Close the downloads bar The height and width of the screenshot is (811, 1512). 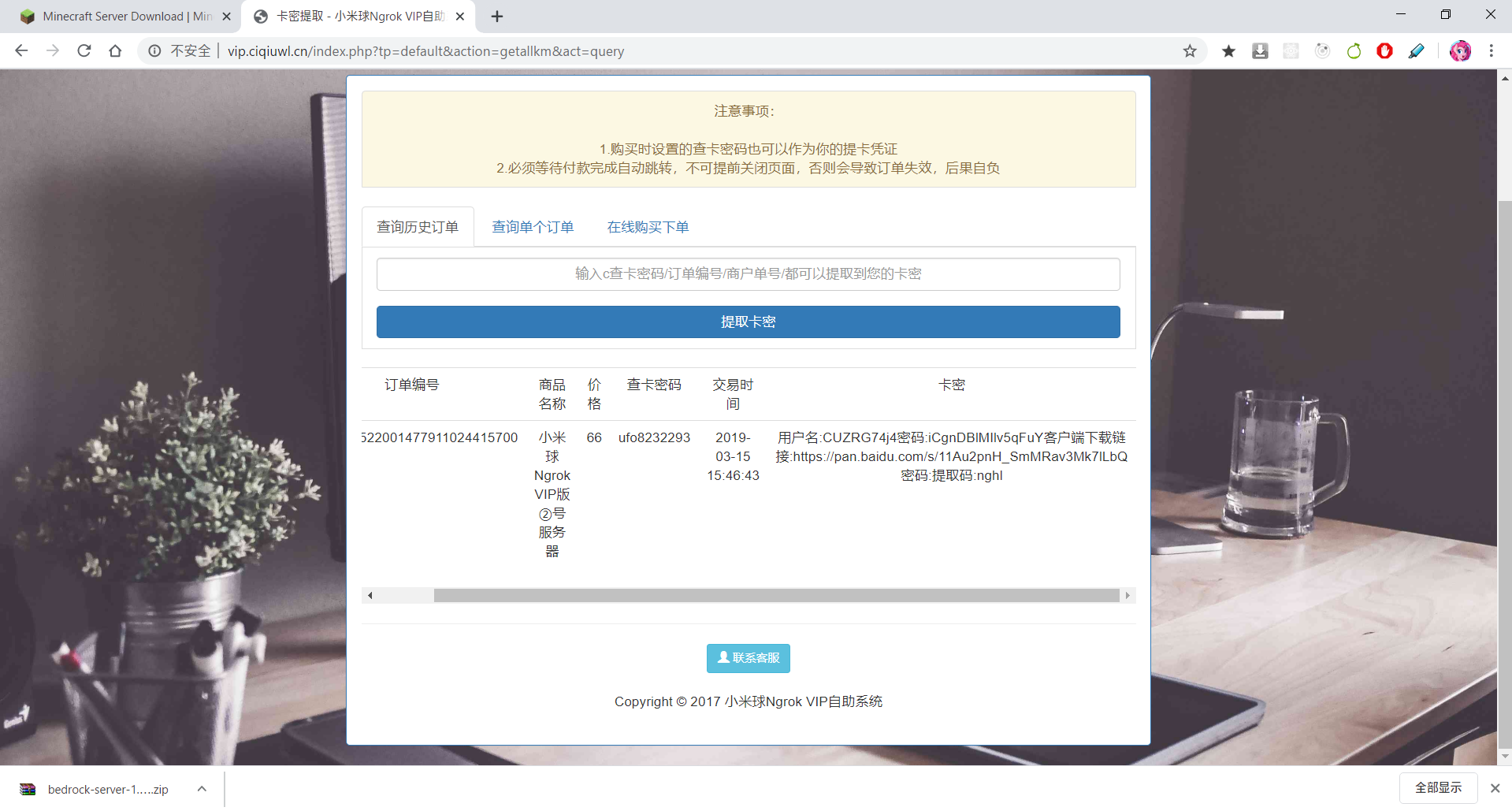click(x=1495, y=788)
